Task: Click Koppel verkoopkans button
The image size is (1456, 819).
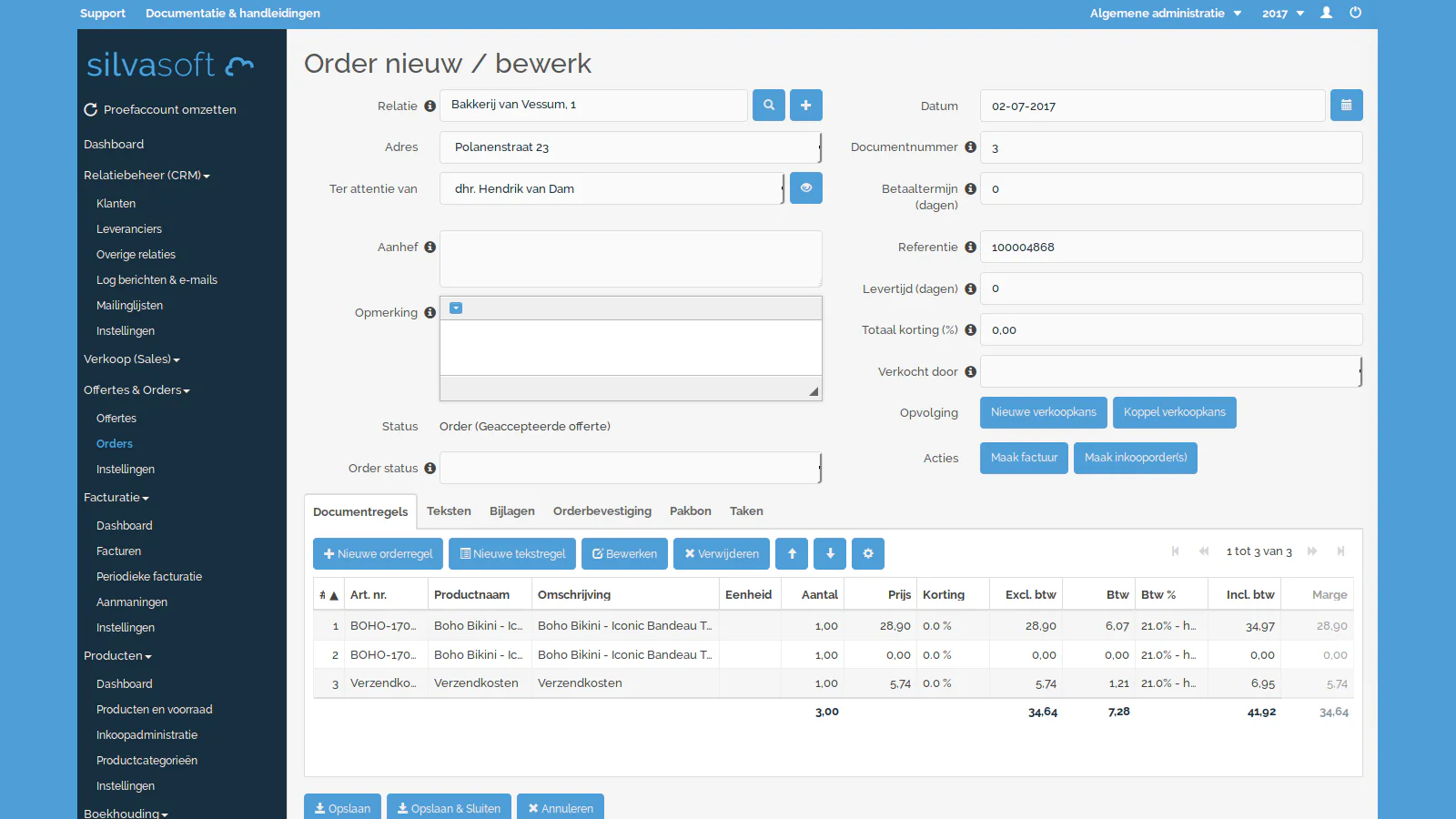Action: tap(1175, 412)
